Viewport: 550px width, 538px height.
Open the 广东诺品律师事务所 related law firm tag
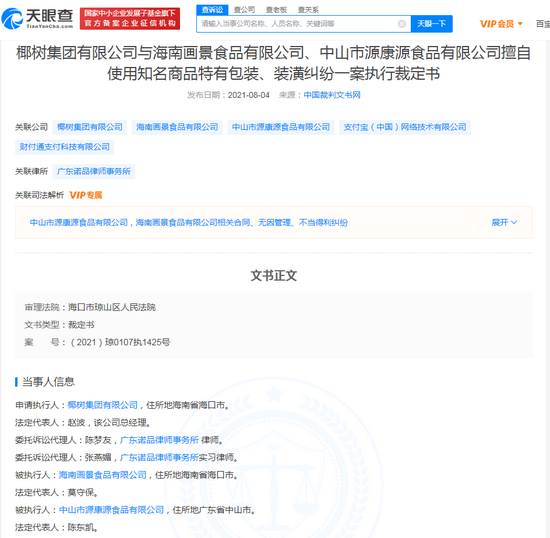(94, 171)
